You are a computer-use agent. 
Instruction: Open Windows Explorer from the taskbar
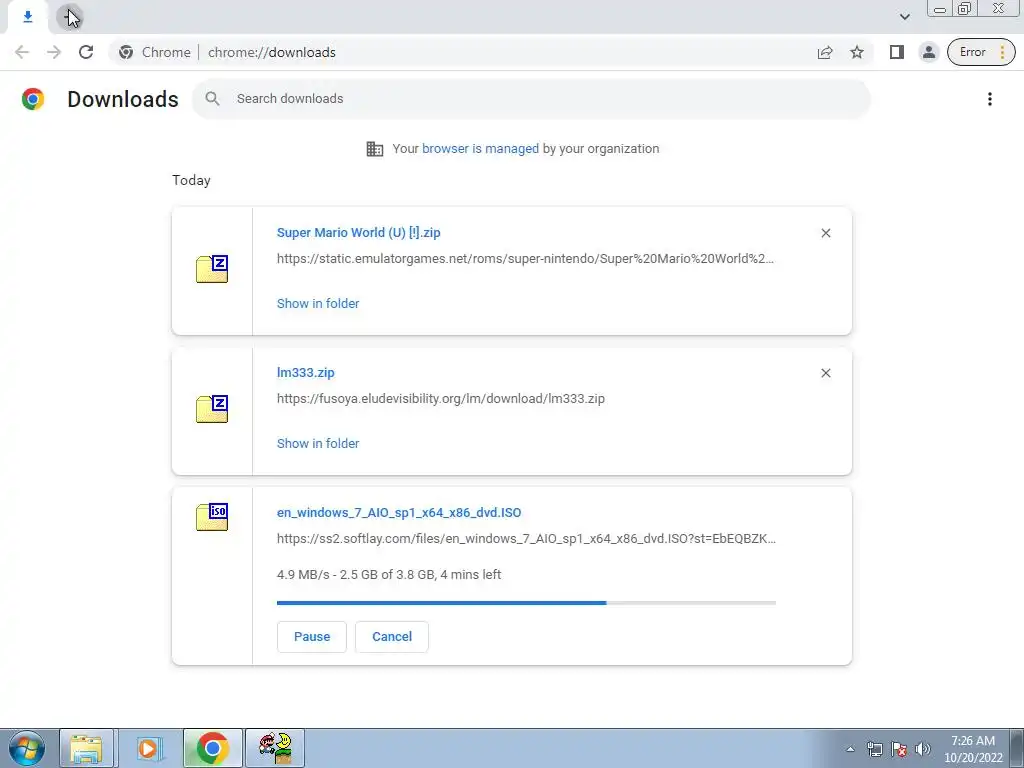coord(86,748)
